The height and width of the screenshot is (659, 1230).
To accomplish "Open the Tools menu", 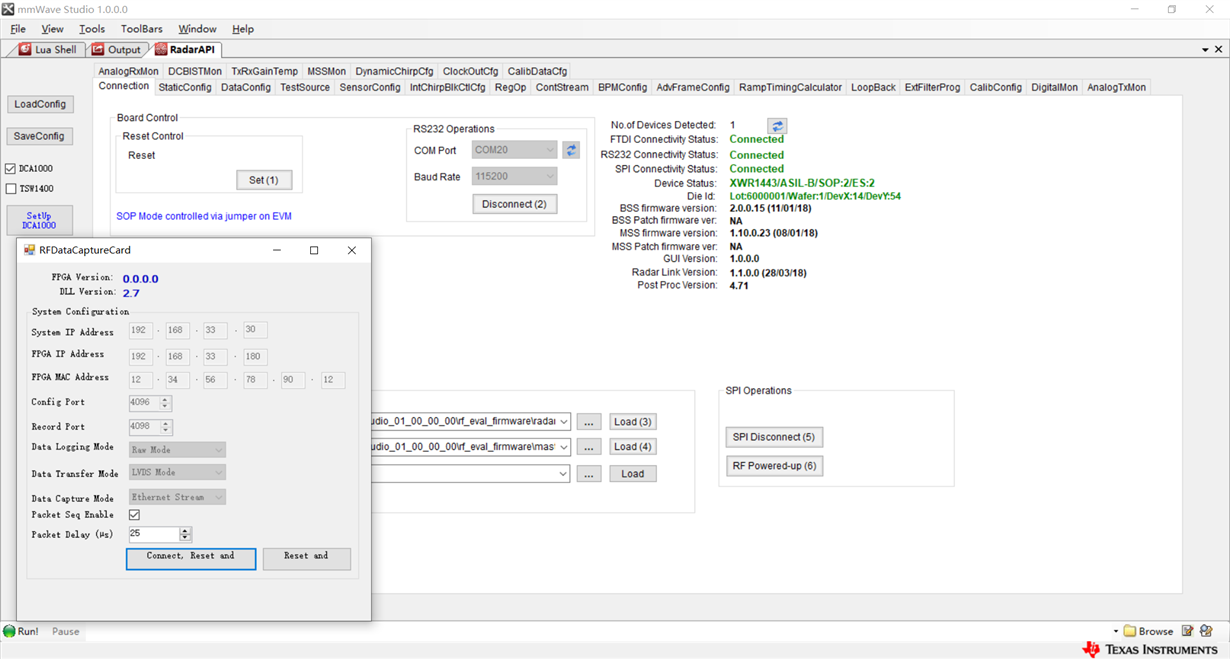I will [x=92, y=29].
